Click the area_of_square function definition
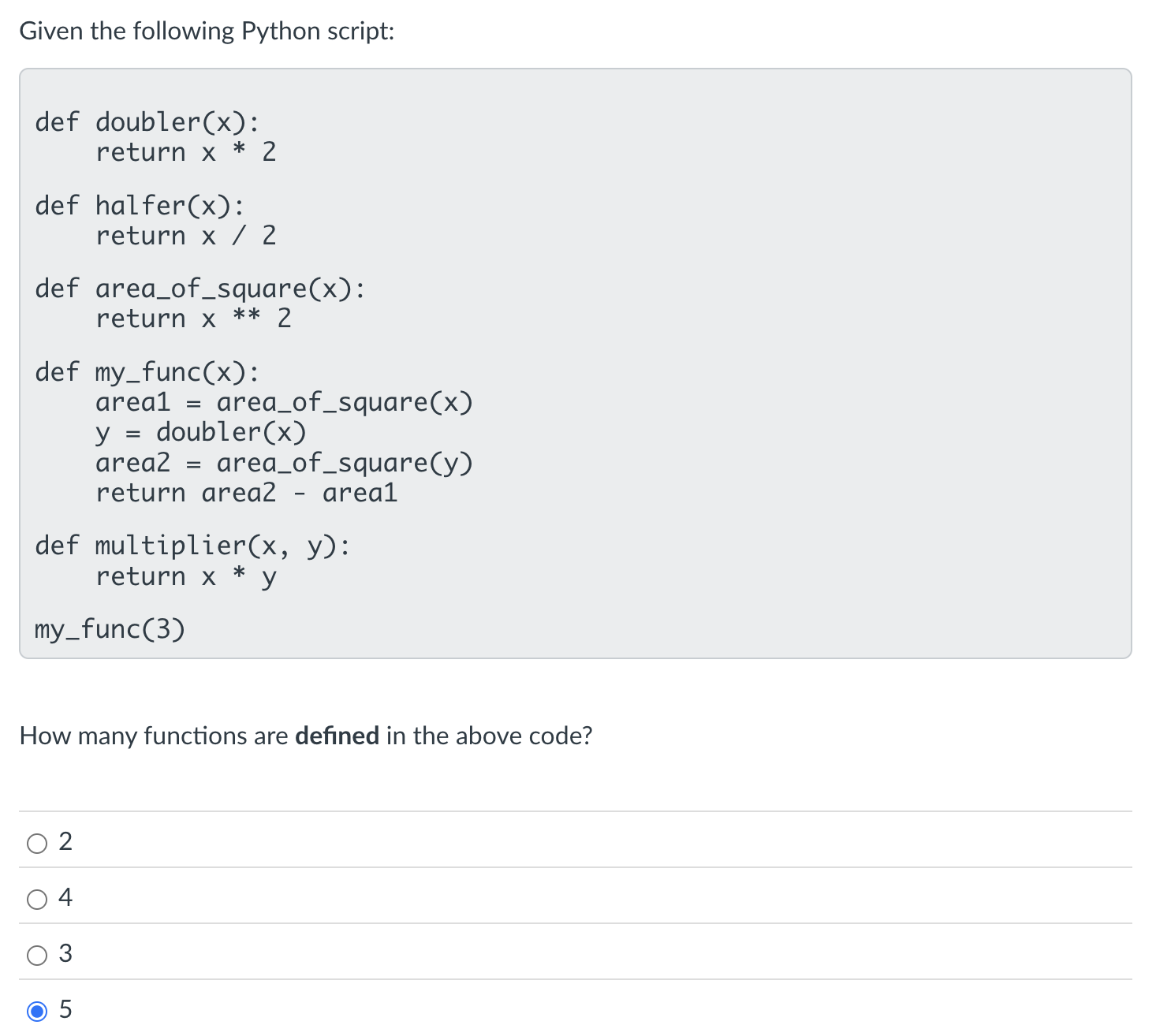Viewport: 1156px width, 1036px height. [x=200, y=289]
